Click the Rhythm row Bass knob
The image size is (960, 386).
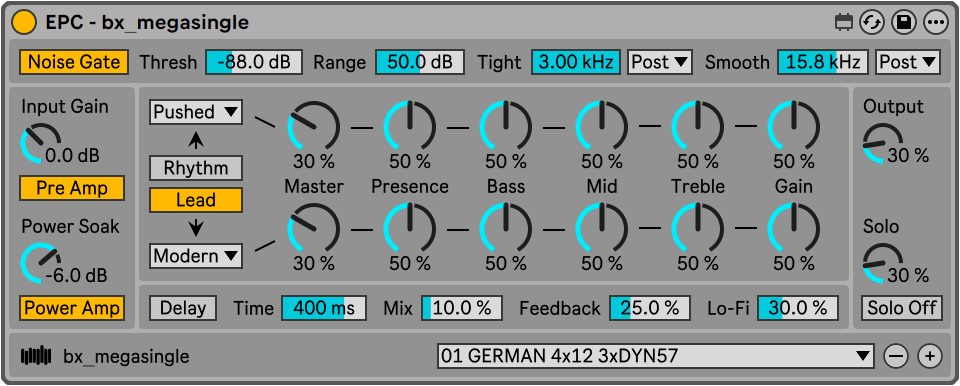tap(506, 126)
